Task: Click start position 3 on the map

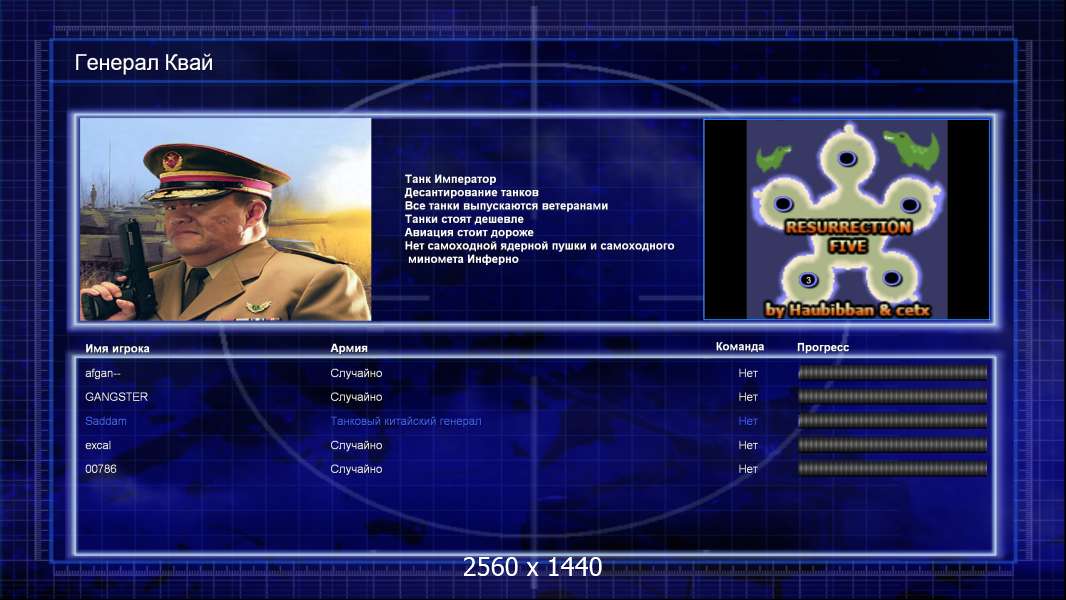Action: click(x=808, y=279)
